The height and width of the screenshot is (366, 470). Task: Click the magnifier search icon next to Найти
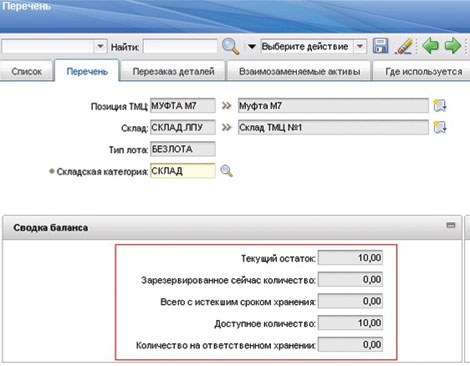(230, 46)
